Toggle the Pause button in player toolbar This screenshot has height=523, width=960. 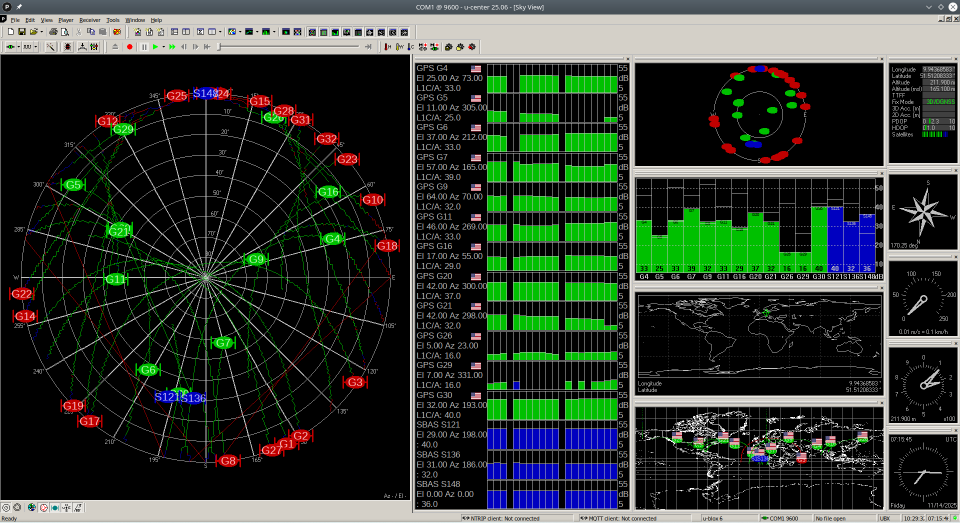(143, 46)
